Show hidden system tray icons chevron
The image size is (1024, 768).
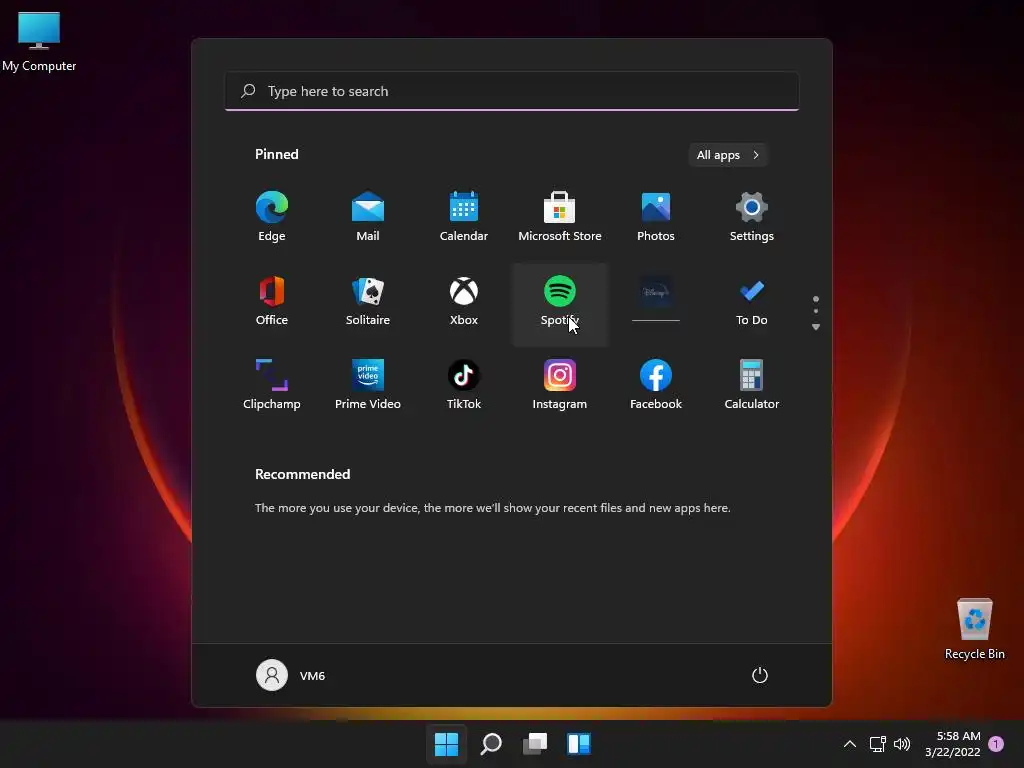(x=850, y=743)
